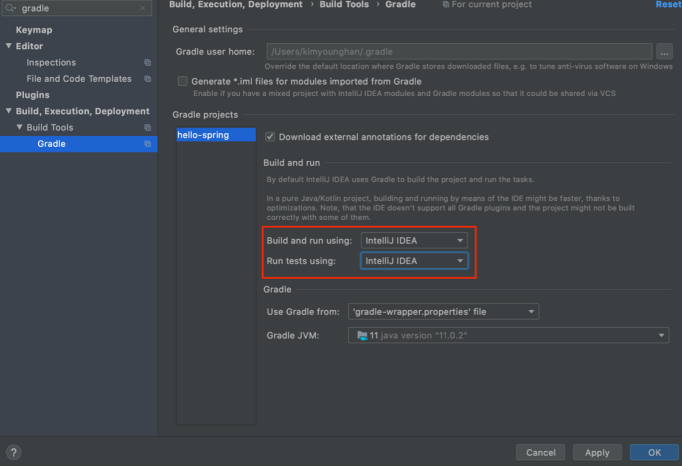Open the Run tests using dropdown
This screenshot has width=682, height=466.
(x=414, y=261)
